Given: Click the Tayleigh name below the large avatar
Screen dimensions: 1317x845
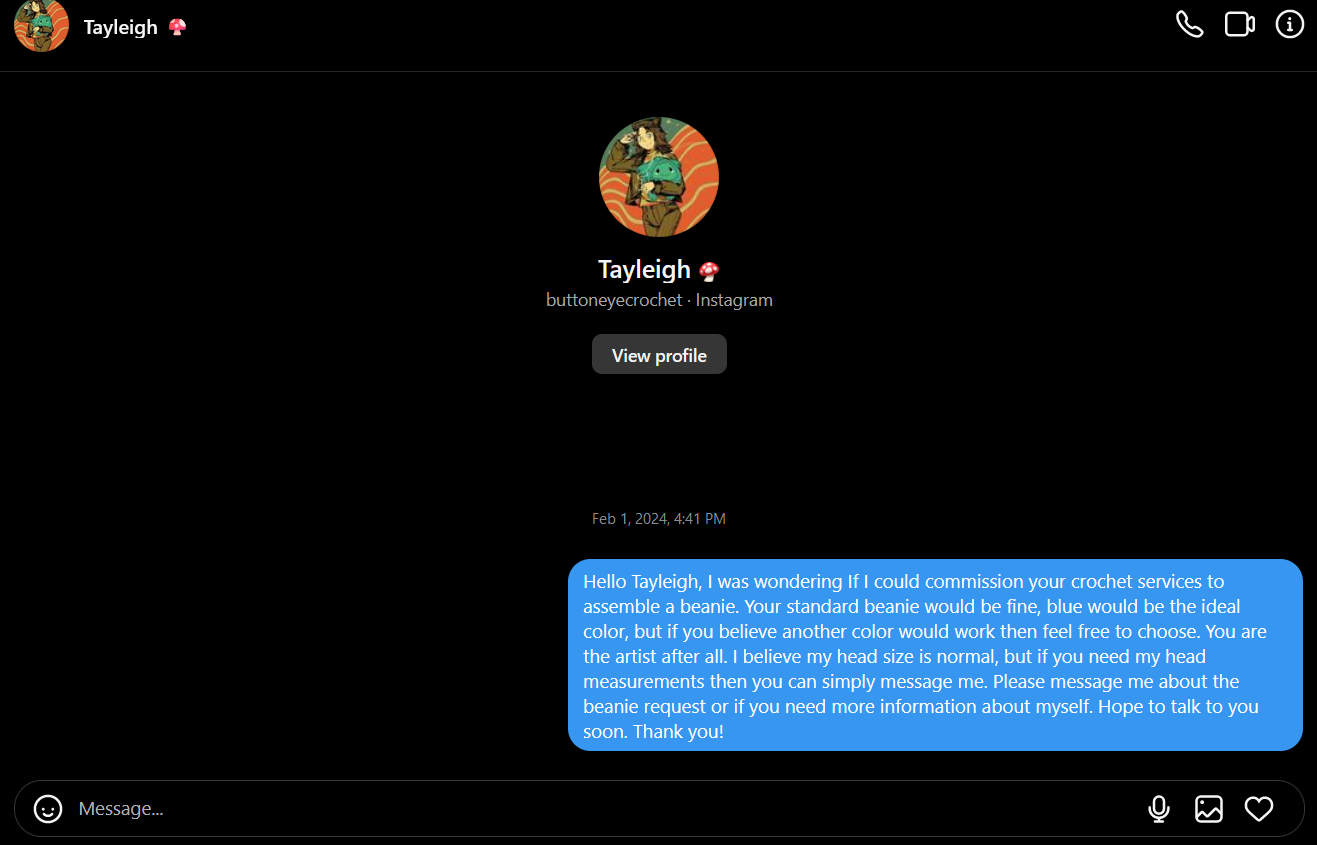Looking at the screenshot, I should point(644,269).
